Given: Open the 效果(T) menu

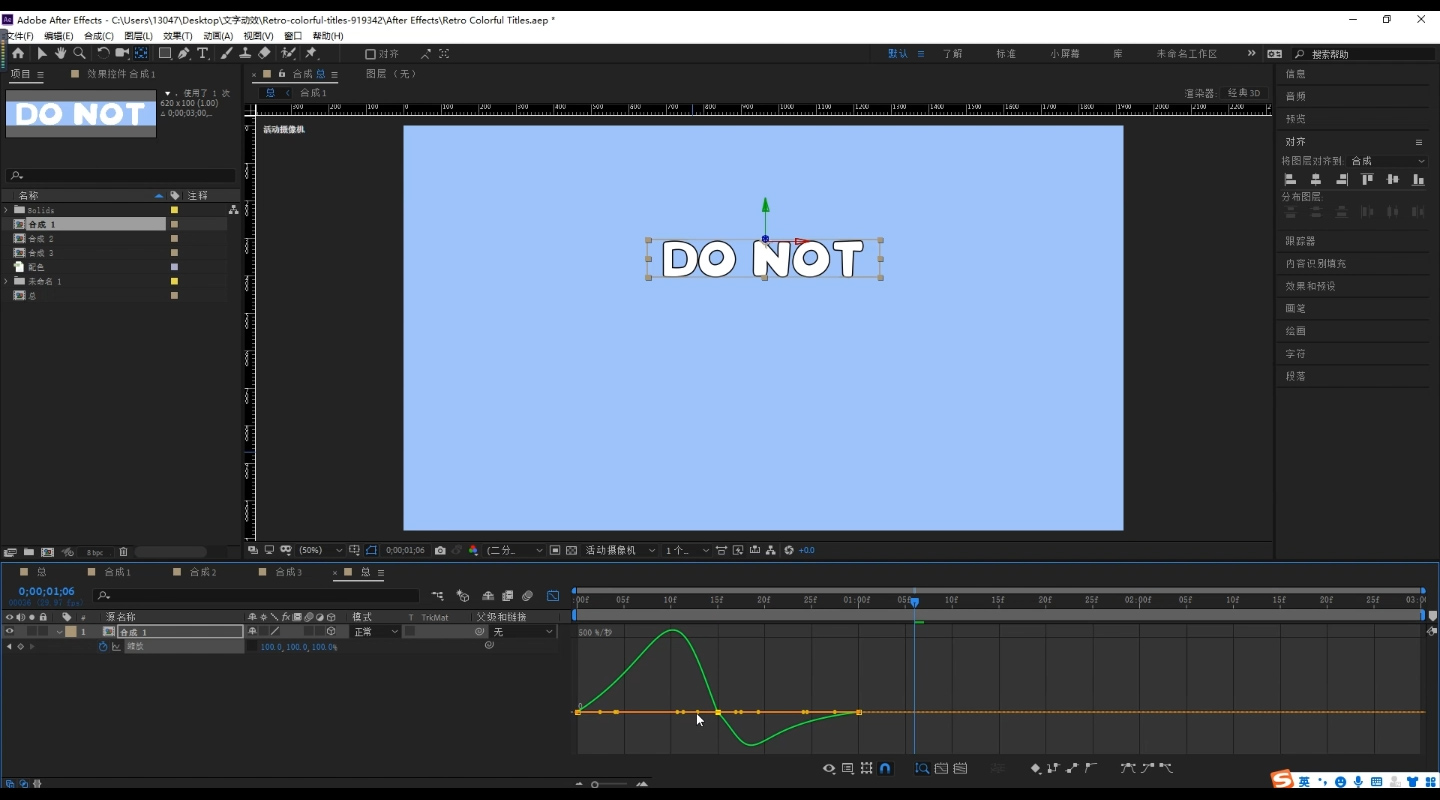Looking at the screenshot, I should pos(177,36).
